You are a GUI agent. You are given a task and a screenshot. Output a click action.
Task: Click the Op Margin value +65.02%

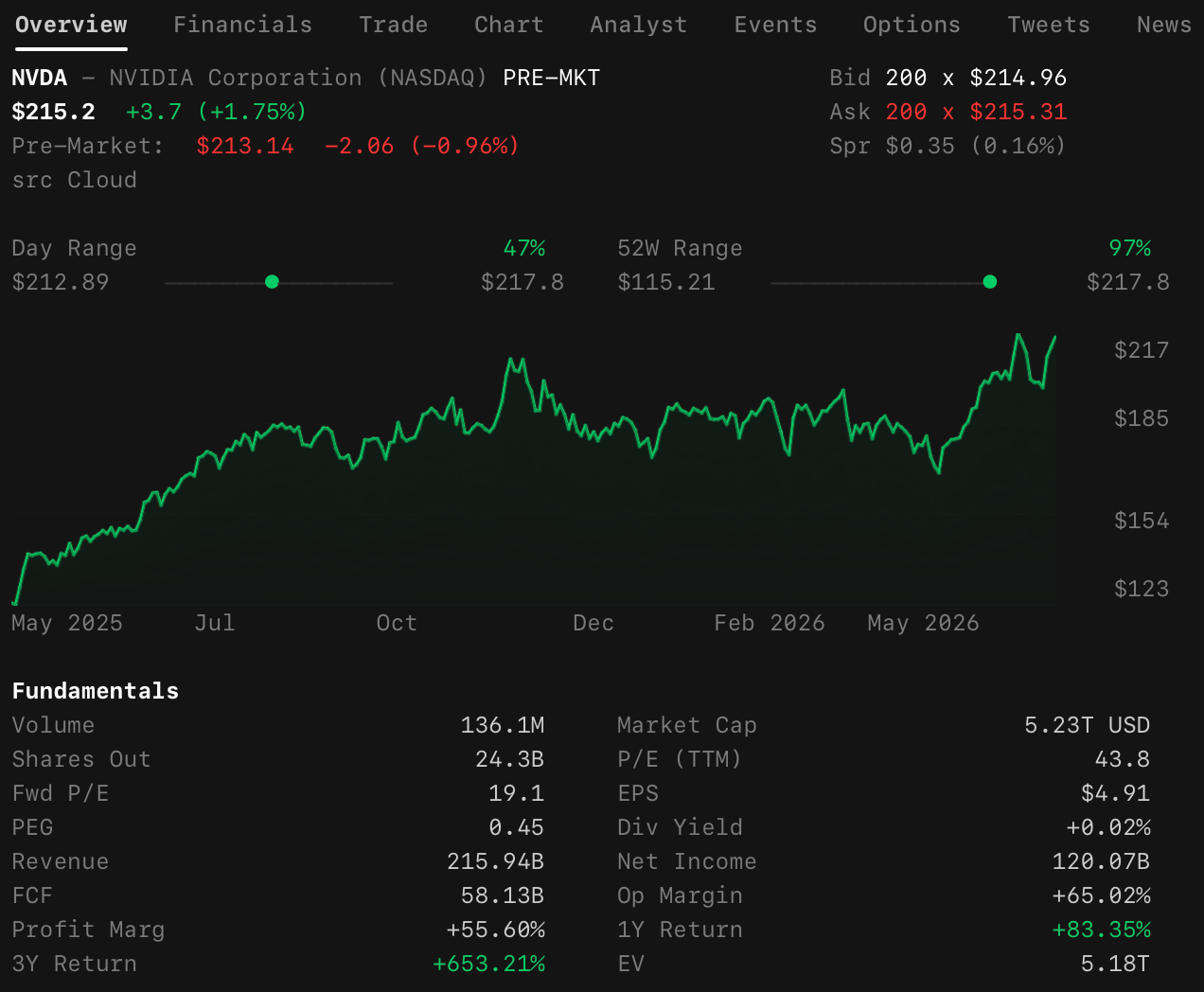pos(1102,895)
